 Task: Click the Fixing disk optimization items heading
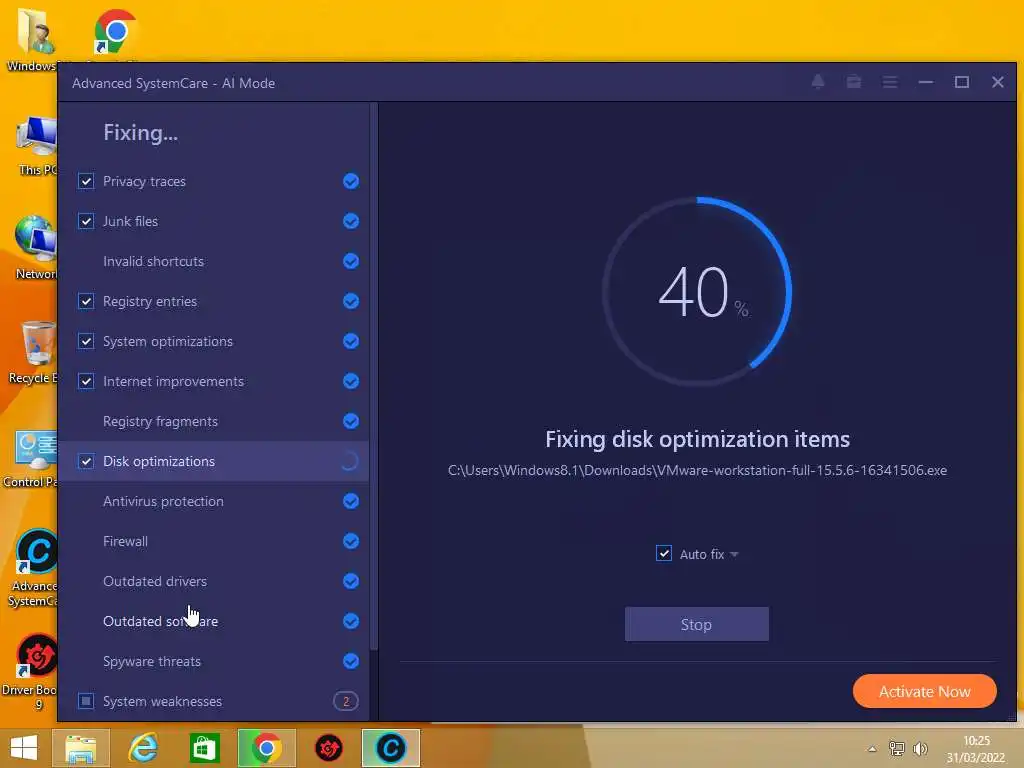pyautogui.click(x=697, y=439)
